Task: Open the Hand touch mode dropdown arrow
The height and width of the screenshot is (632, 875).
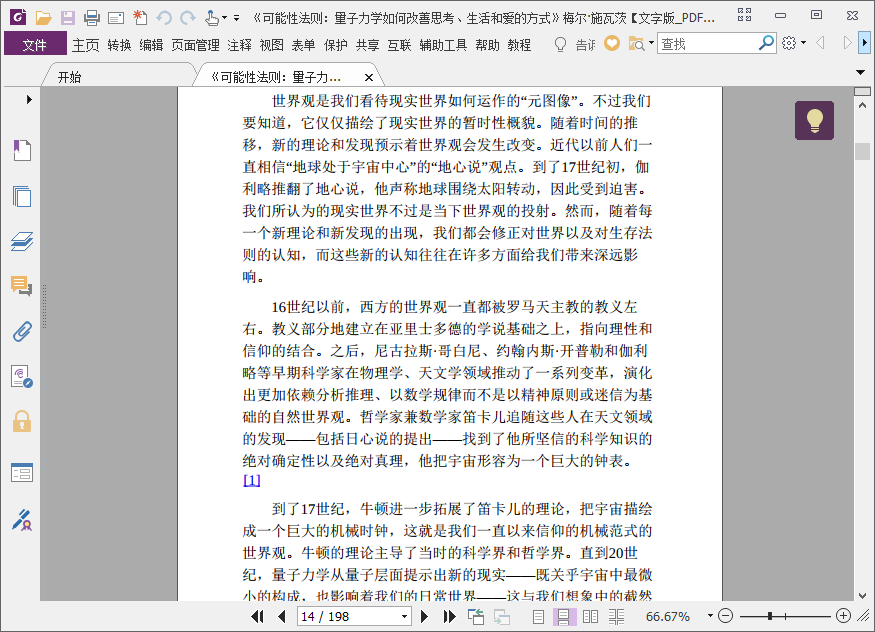Action: [x=224, y=18]
